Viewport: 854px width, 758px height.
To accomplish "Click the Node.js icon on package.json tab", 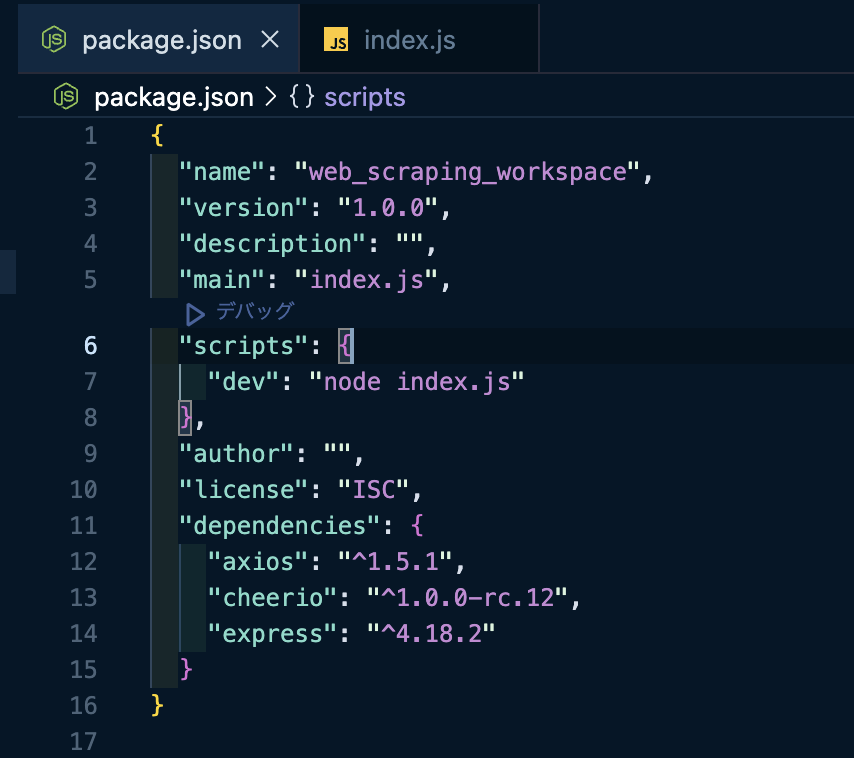I will tap(54, 40).
